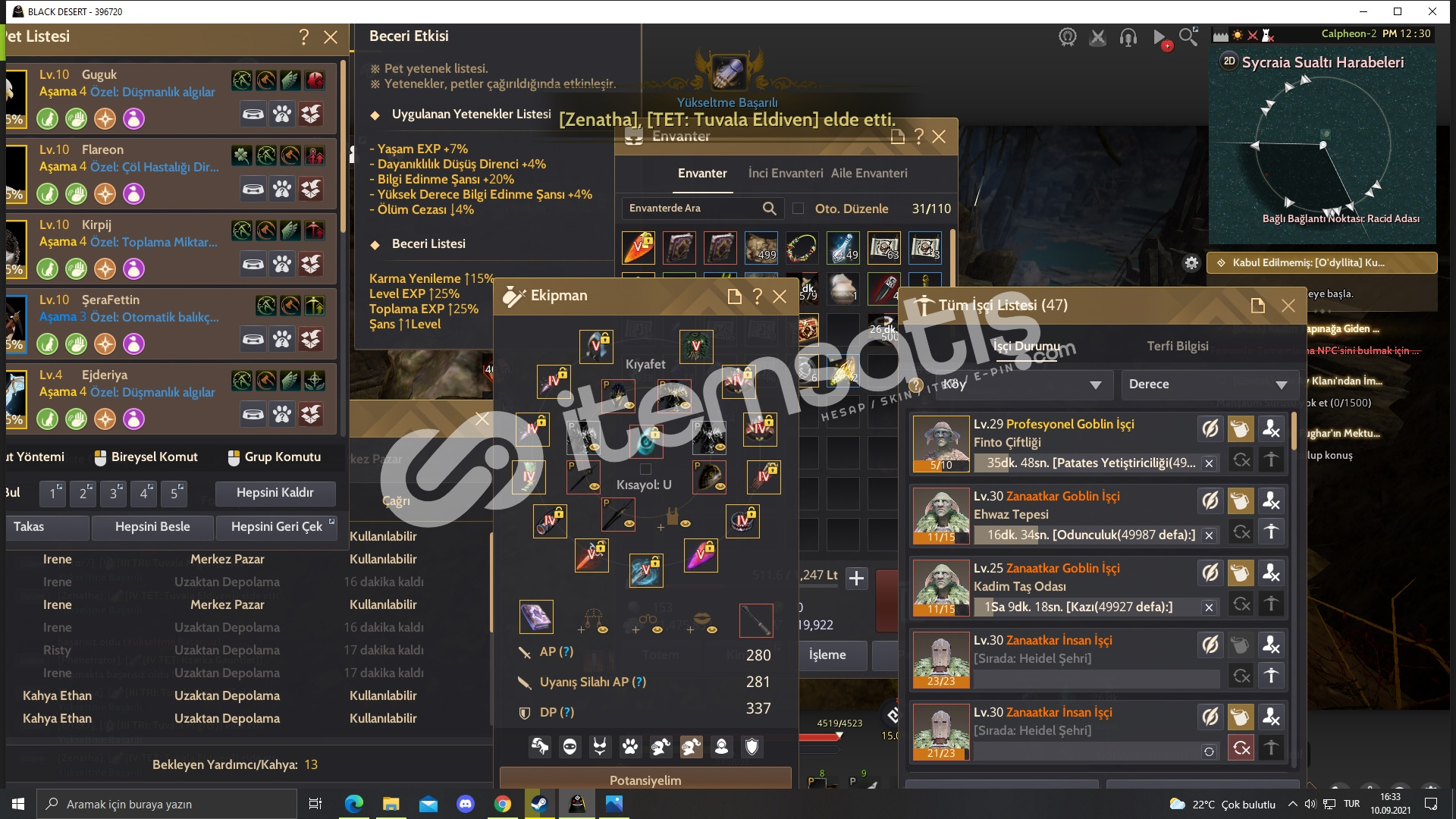
Task: Toggle small checkbox above Kısayol: U
Action: [x=645, y=469]
